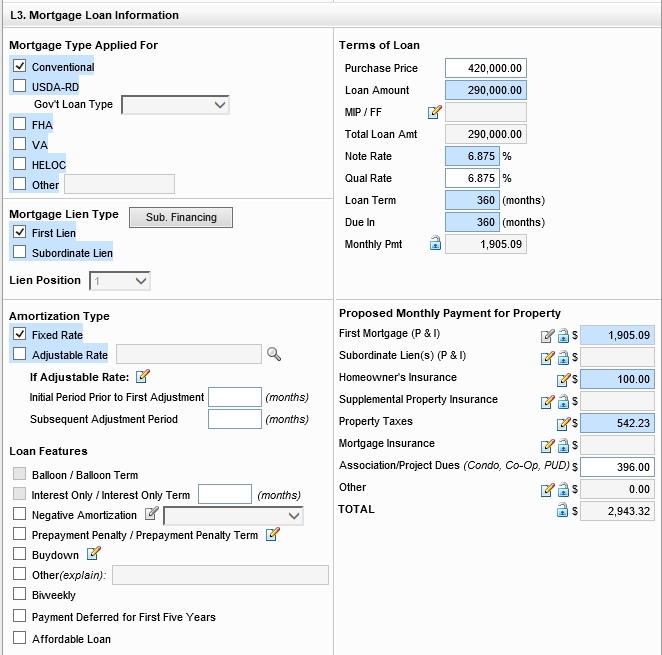Toggle lock icon for Mortgage Insurance
The width and height of the screenshot is (662, 655).
563,446
